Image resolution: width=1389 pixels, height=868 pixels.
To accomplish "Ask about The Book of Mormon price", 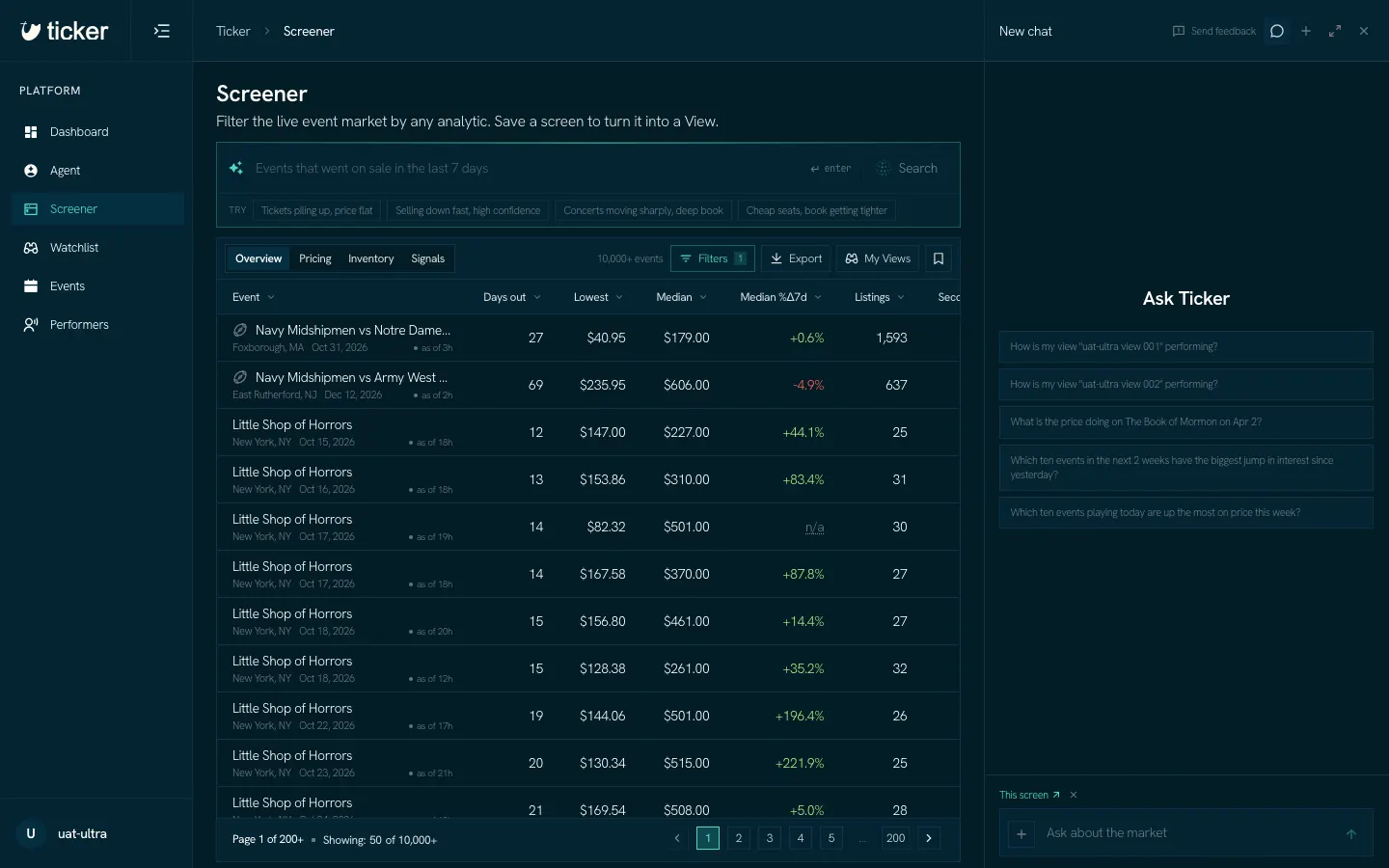I will (x=1185, y=421).
